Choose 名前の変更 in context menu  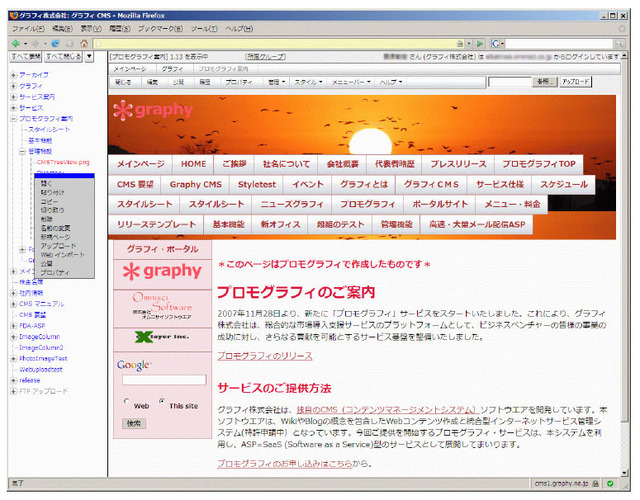click(x=56, y=228)
